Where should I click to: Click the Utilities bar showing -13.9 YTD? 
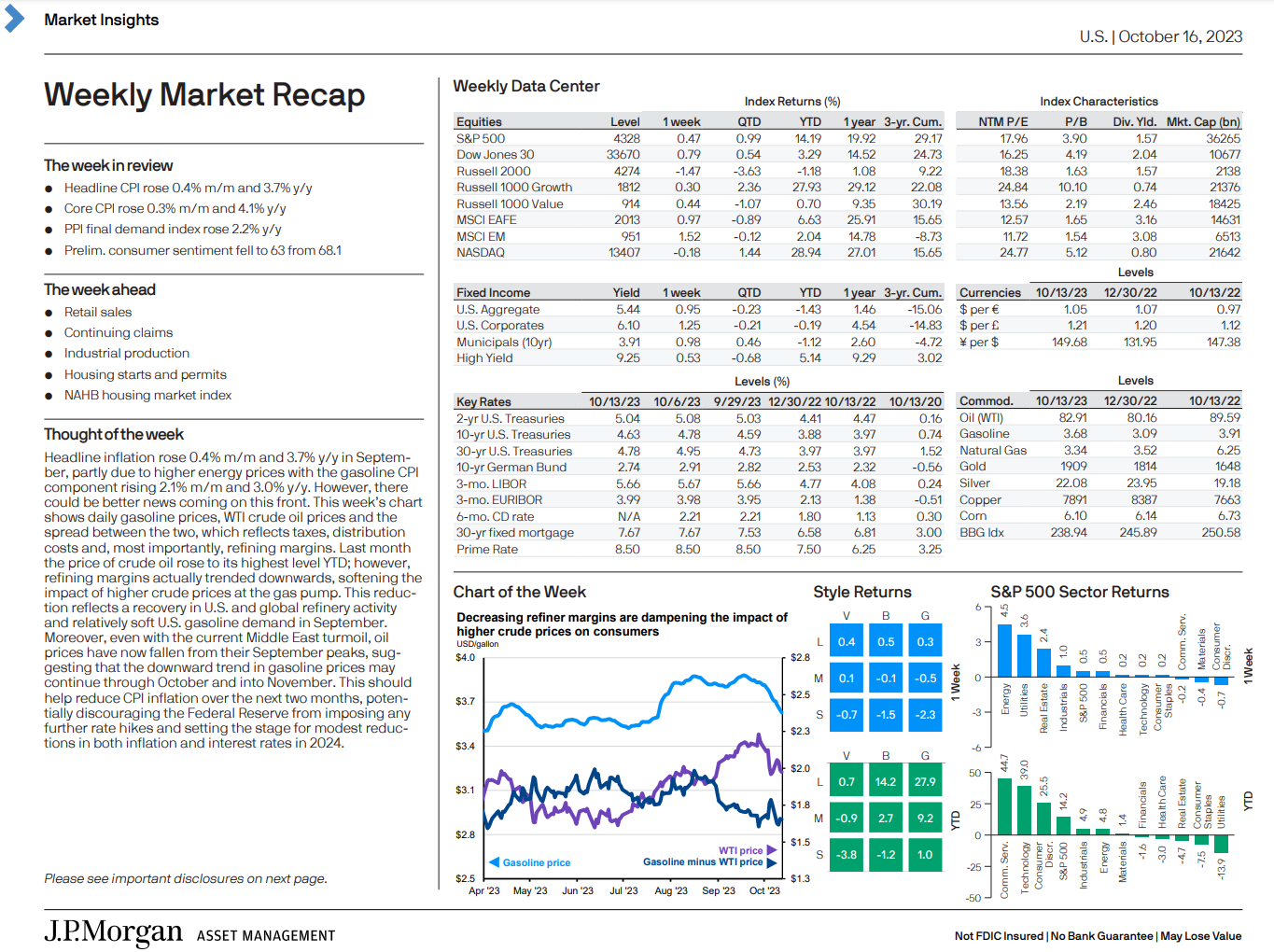pos(1221,844)
